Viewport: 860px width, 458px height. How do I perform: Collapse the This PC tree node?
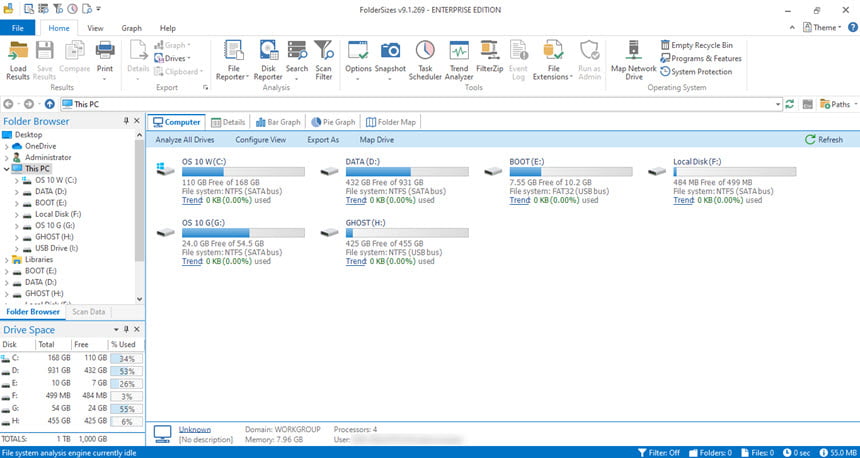[x=6, y=168]
